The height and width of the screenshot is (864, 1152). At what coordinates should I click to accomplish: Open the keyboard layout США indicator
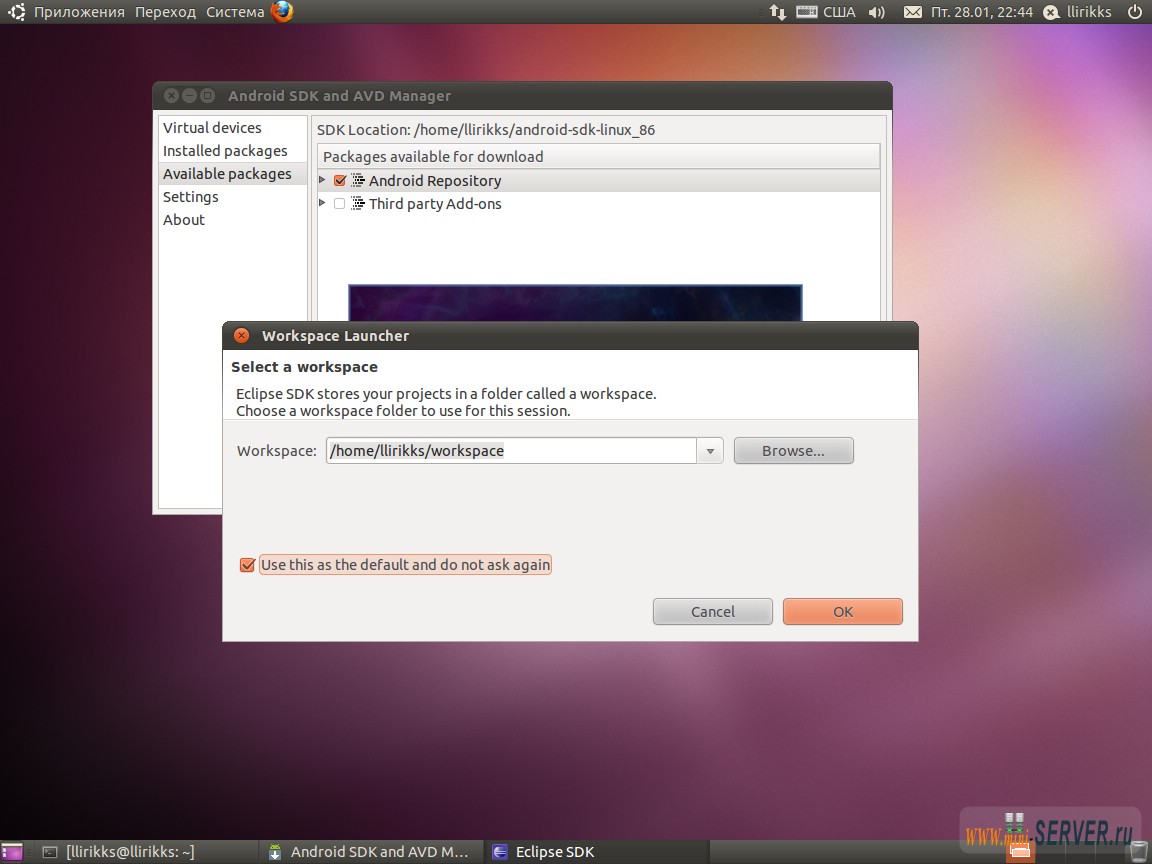[826, 12]
